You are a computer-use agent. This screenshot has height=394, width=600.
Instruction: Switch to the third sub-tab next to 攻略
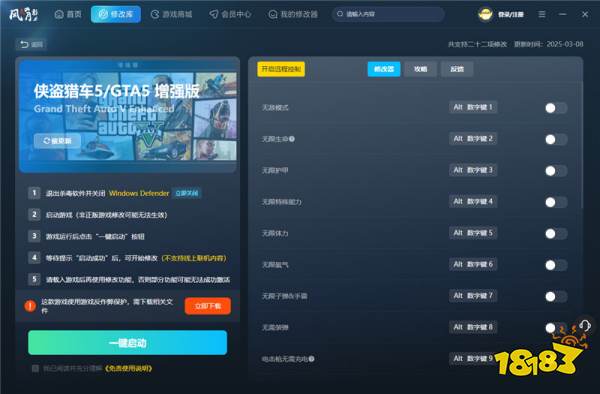coord(457,69)
